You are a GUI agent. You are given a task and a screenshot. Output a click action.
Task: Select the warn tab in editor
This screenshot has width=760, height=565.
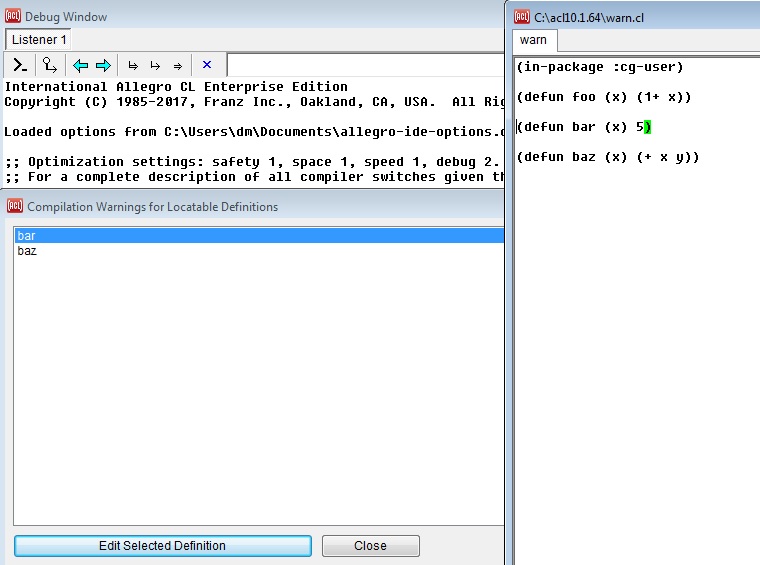pos(534,40)
